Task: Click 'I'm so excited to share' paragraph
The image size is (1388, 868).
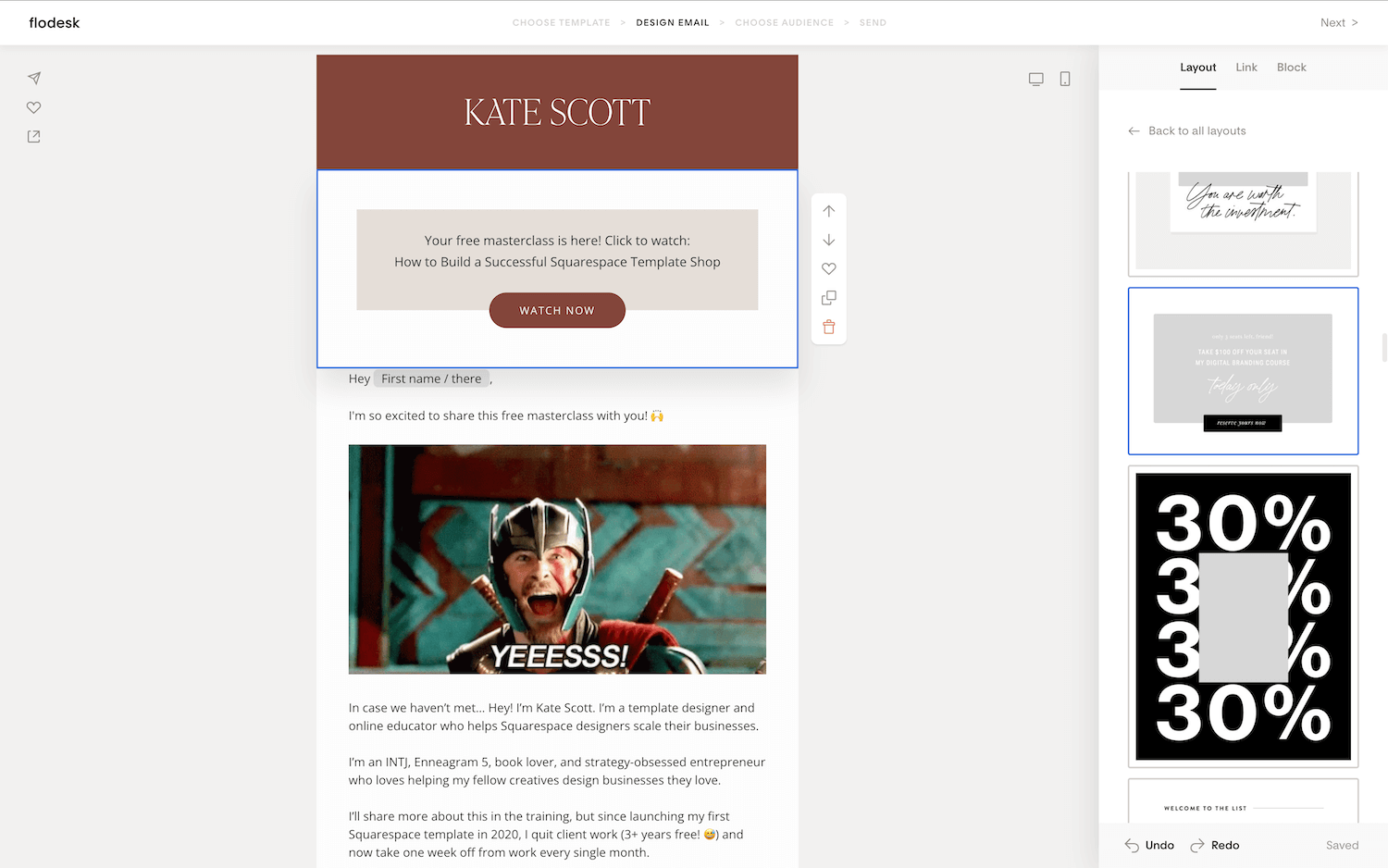Action: click(506, 415)
